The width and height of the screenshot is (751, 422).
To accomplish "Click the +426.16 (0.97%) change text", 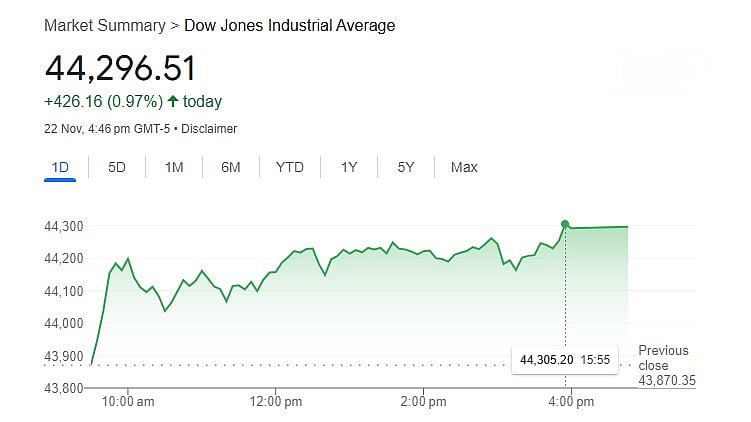I will point(103,102).
